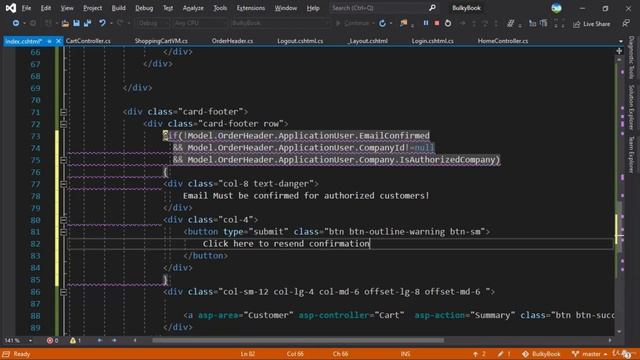
Task: Switch to ShoppingCartVM.cs tab
Action: pos(161,41)
